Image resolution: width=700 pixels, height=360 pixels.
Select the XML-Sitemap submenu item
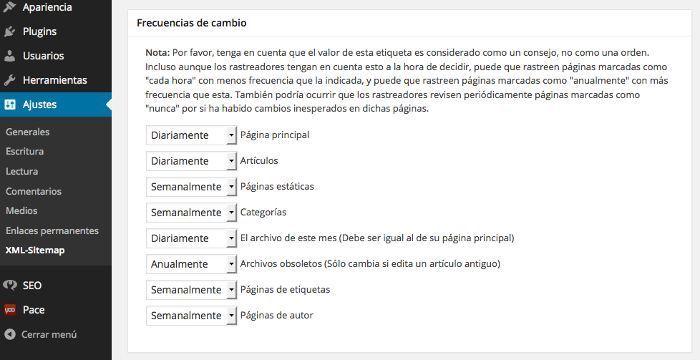coord(35,250)
